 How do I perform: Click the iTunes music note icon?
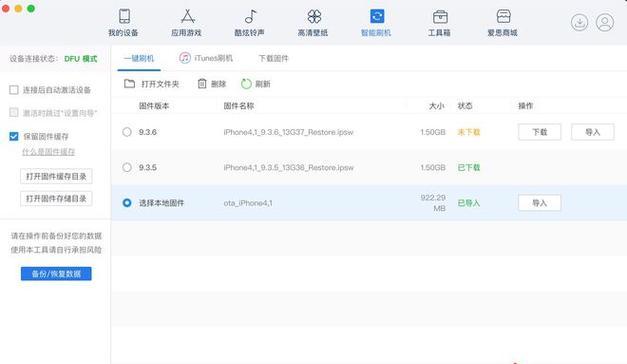click(185, 58)
